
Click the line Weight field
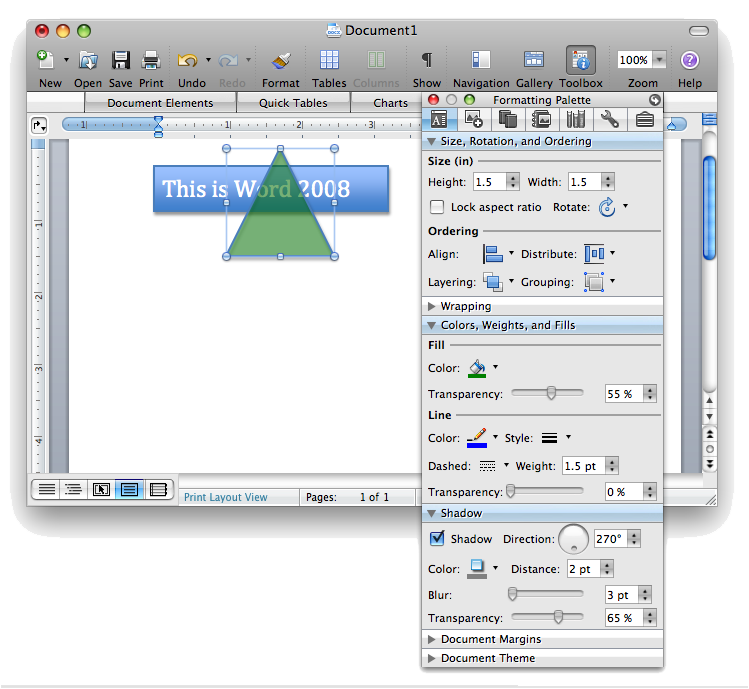click(x=583, y=466)
